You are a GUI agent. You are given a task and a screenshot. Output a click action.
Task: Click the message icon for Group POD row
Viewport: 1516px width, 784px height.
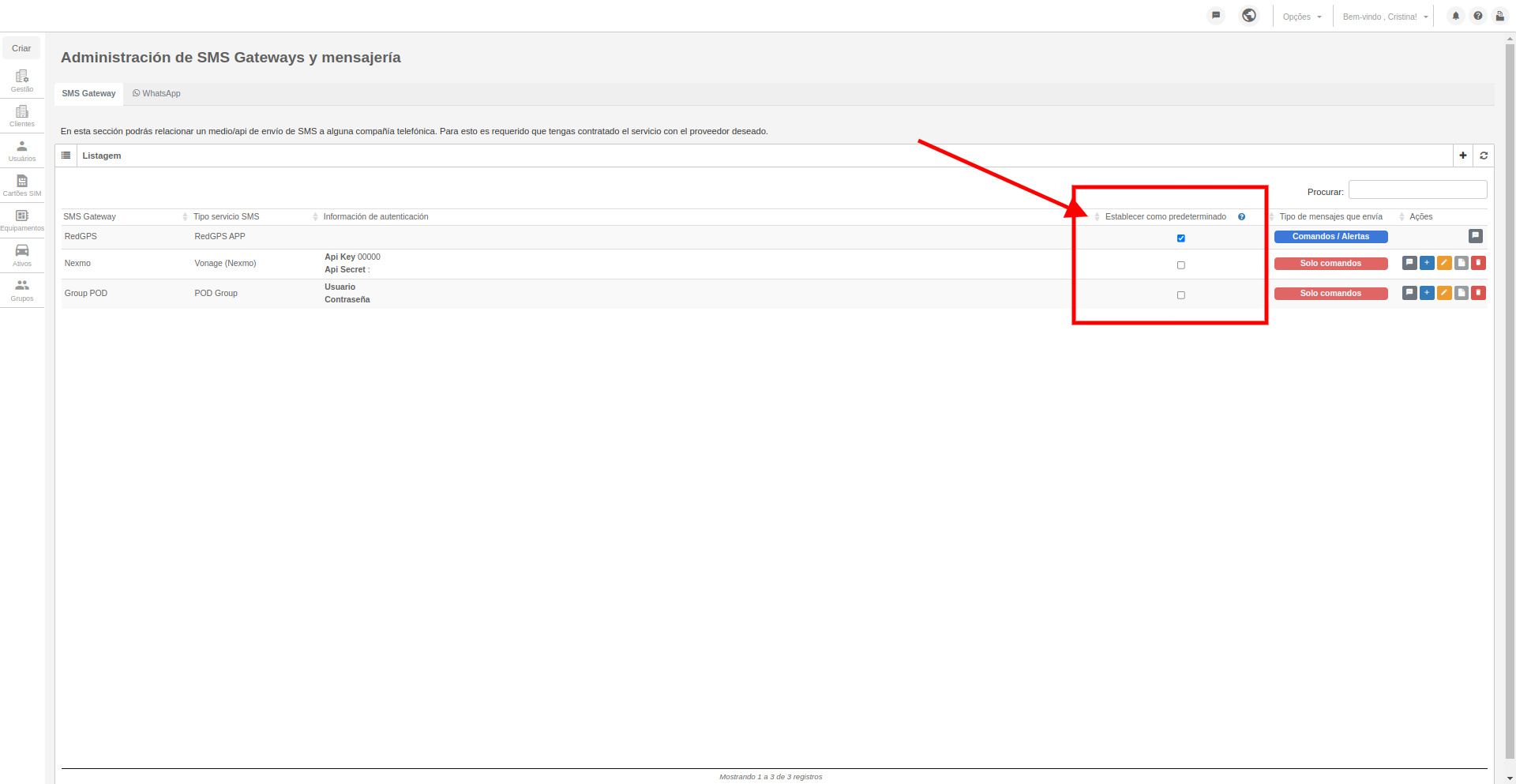tap(1409, 293)
